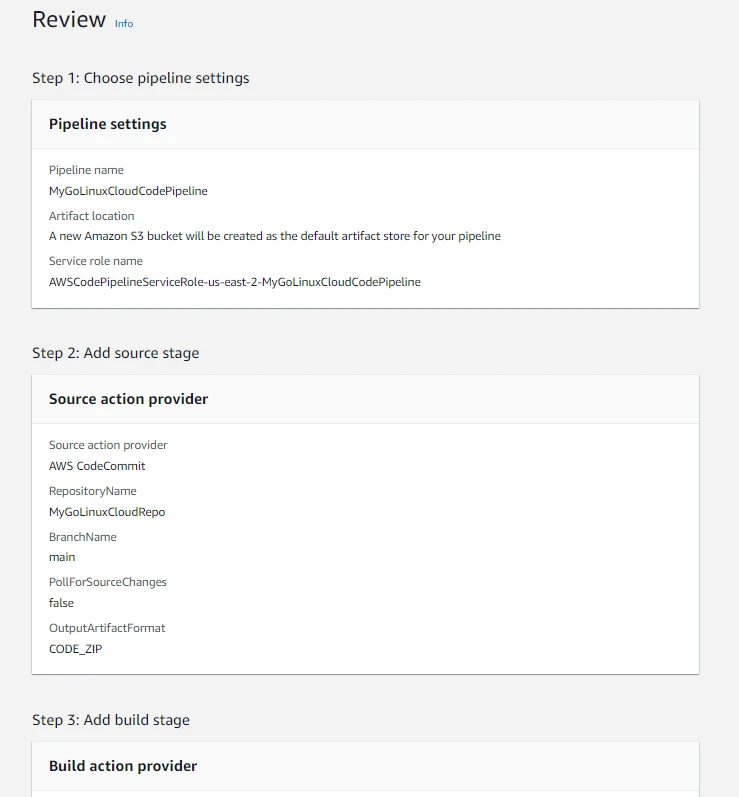This screenshot has width=739, height=797.
Task: Click the PollForSourceChanges label
Action: coord(108,582)
